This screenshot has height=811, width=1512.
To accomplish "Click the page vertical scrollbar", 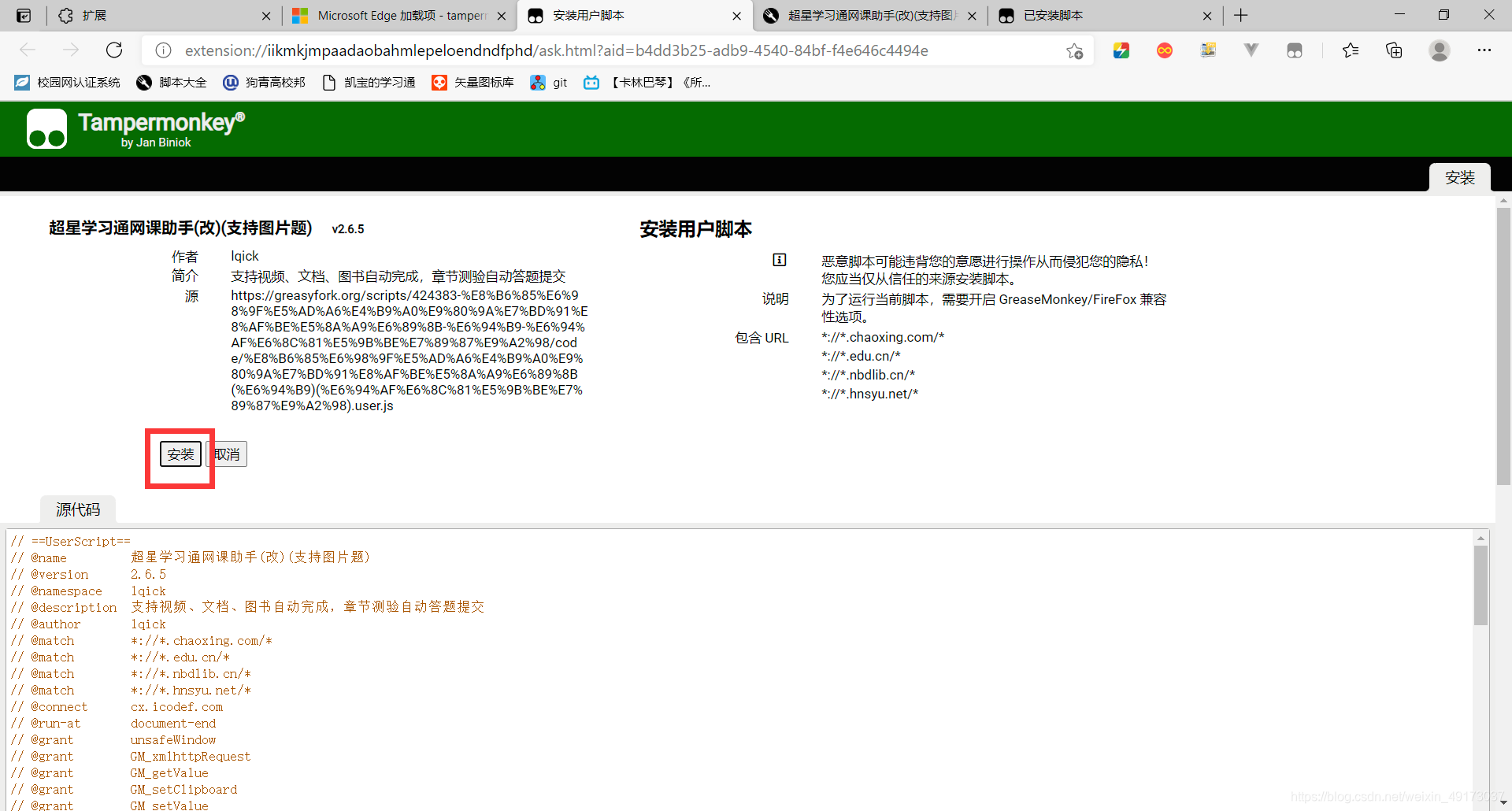I will coord(1503,346).
